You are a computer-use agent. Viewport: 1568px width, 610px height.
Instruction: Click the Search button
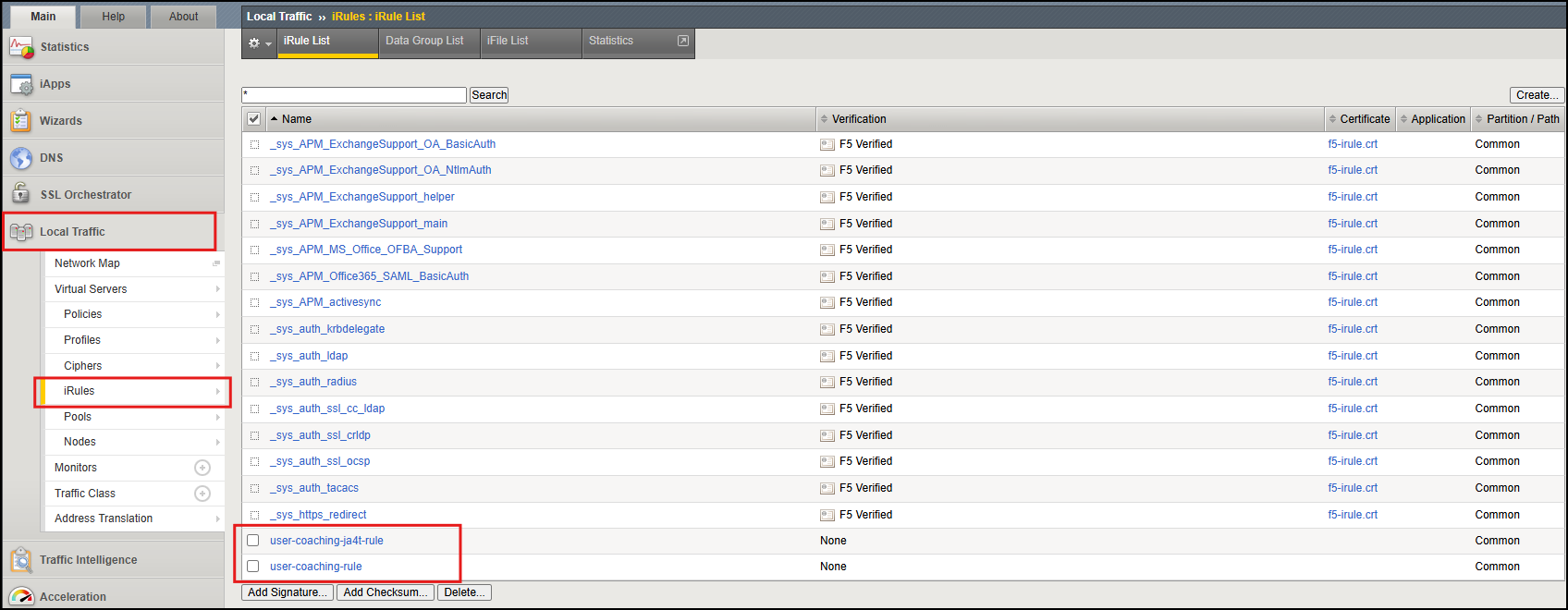coord(489,95)
